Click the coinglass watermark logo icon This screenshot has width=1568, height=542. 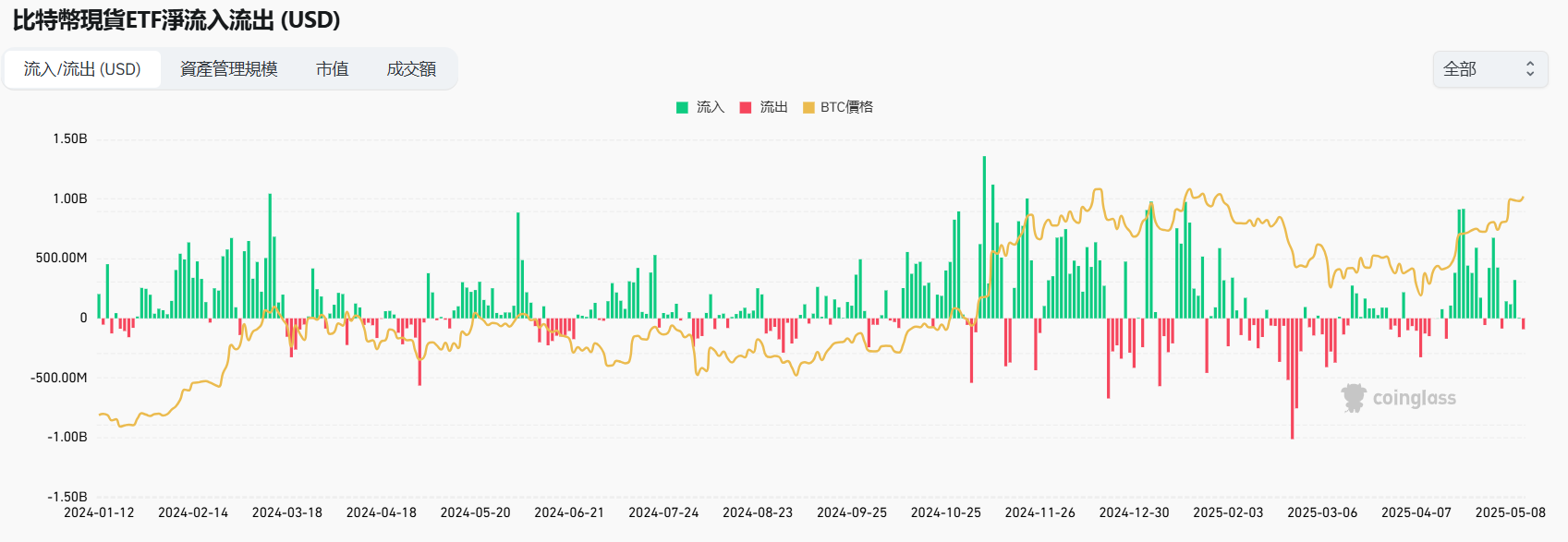[x=1354, y=398]
